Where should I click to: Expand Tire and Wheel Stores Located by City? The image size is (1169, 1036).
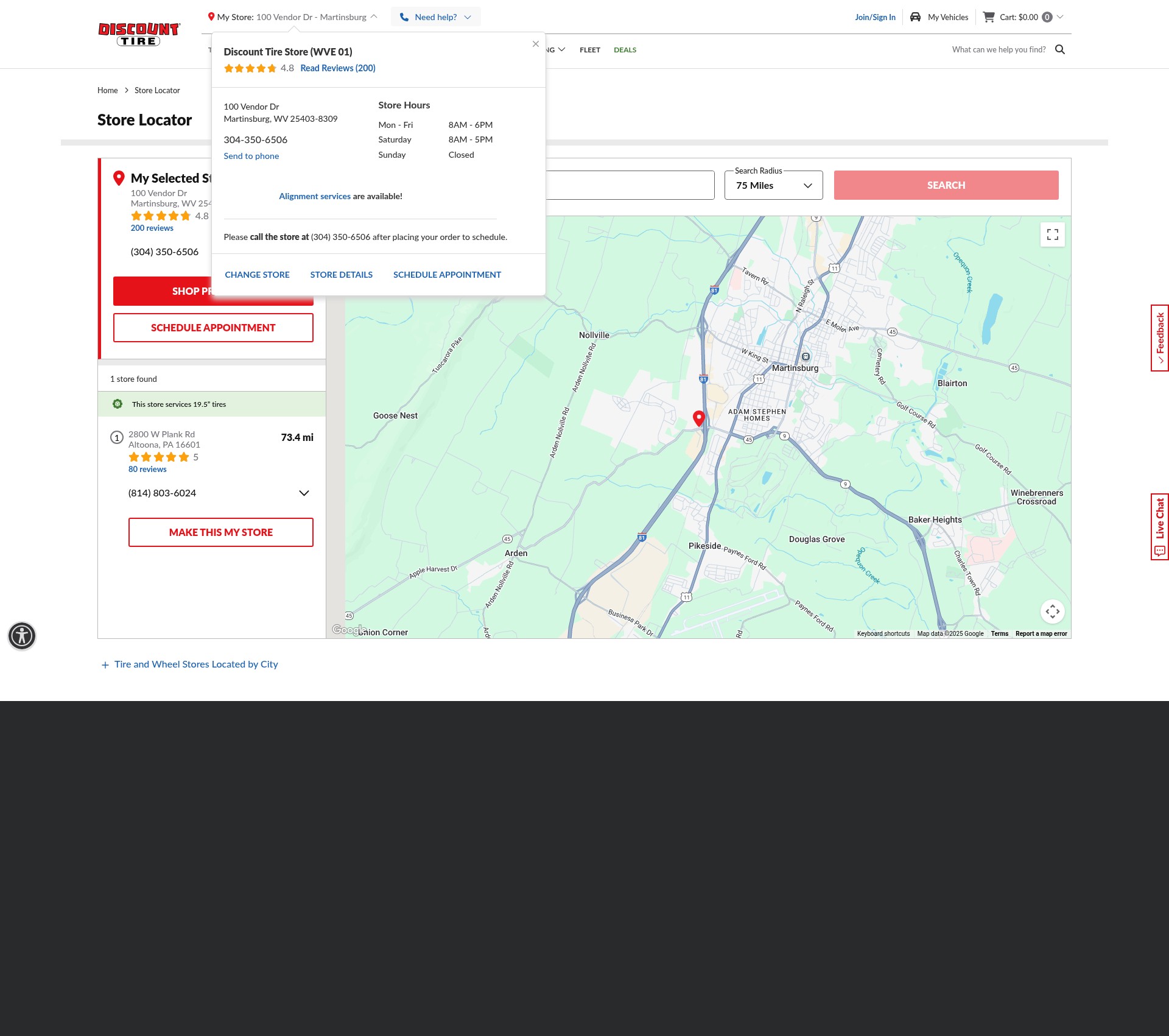point(190,664)
